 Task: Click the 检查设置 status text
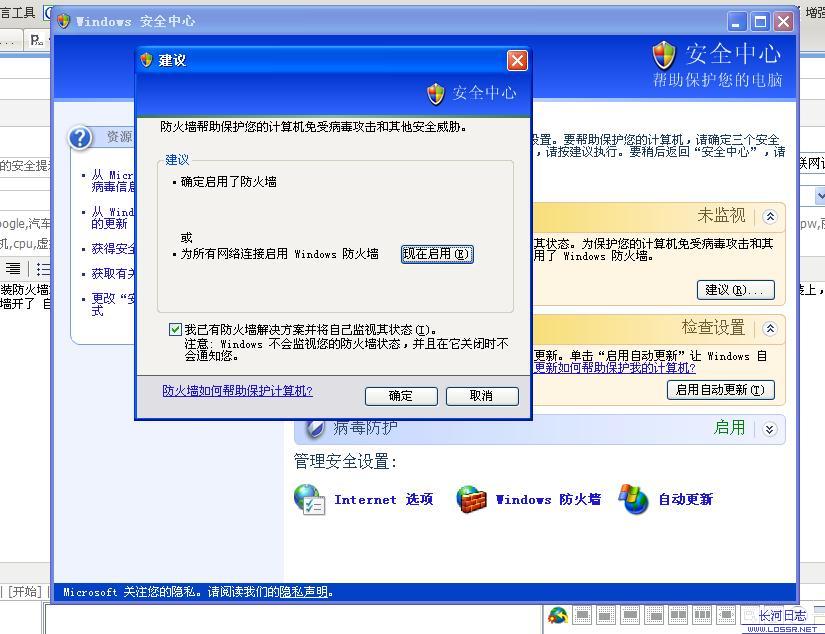(x=713, y=327)
